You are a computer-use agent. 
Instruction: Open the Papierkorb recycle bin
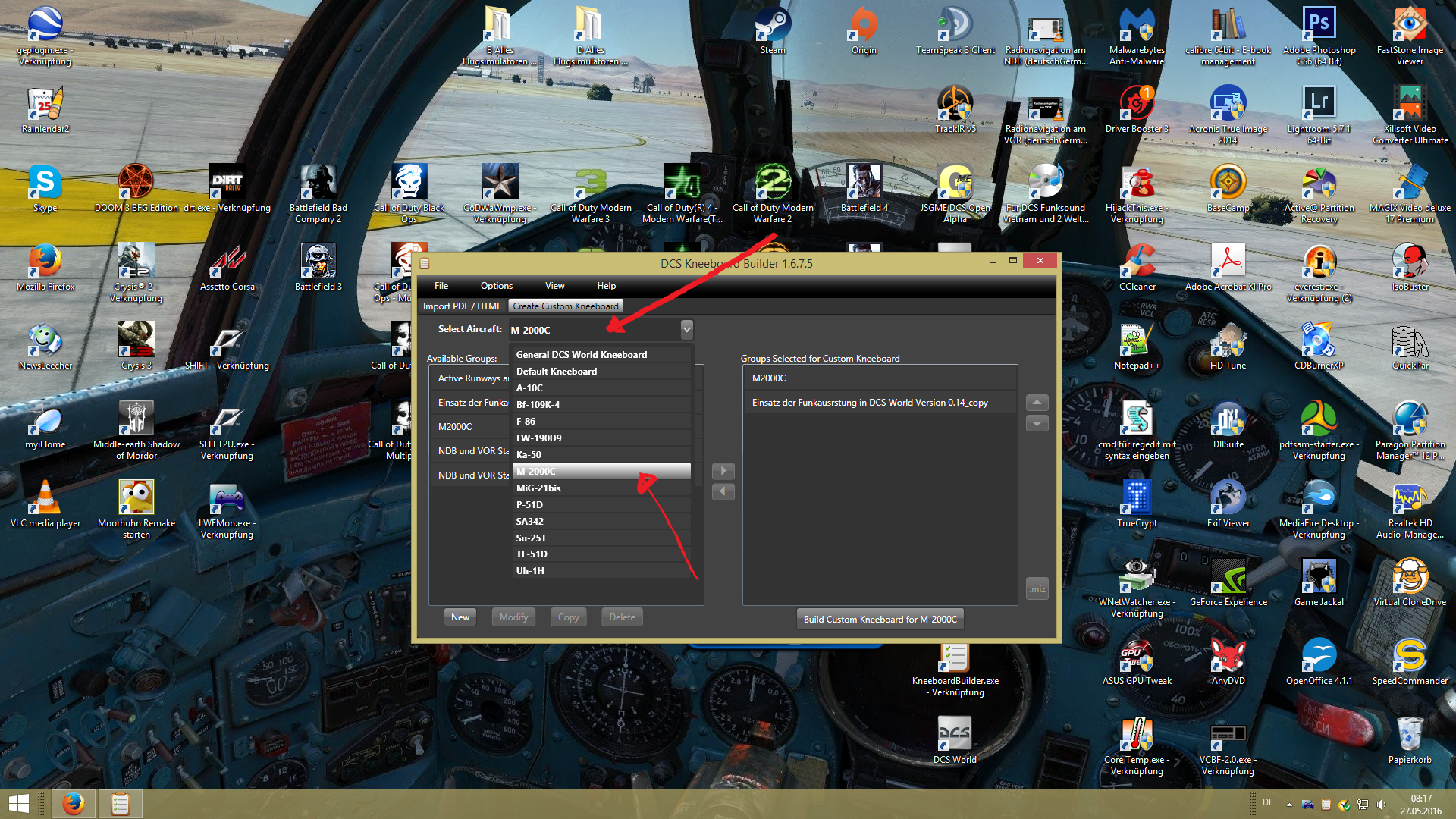pyautogui.click(x=1410, y=740)
